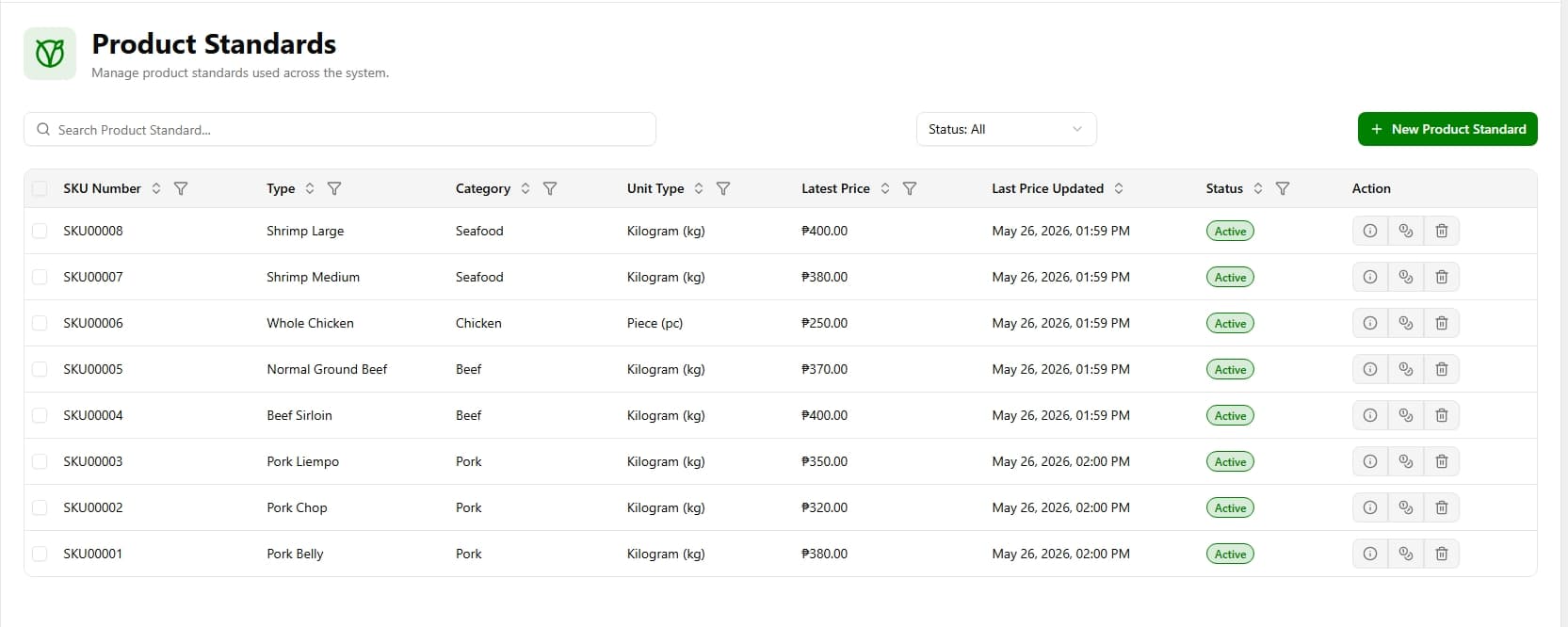Check the box for SKU00003
This screenshot has width=1568, height=627.
pos(40,461)
